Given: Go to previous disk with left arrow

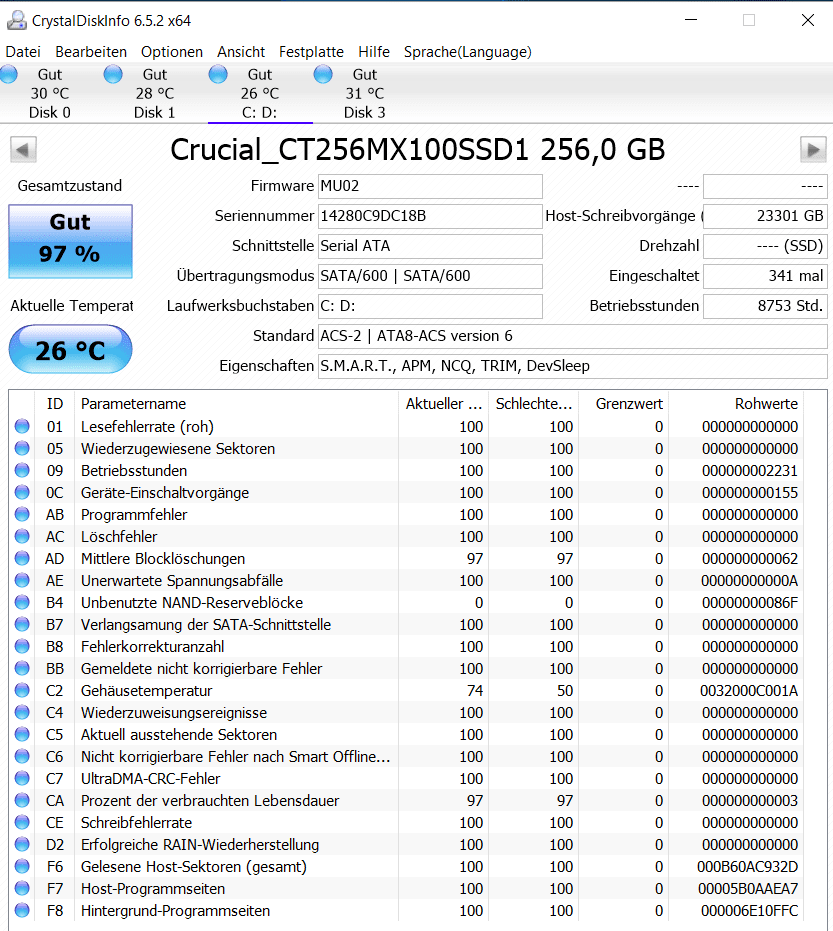Looking at the screenshot, I should (23, 150).
